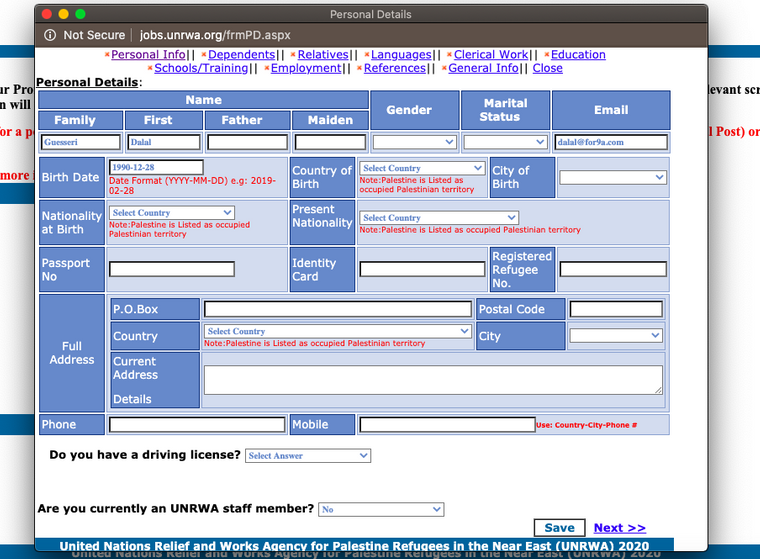Open the UNRWA staff member dropdown
760x559 pixels.
381,510
